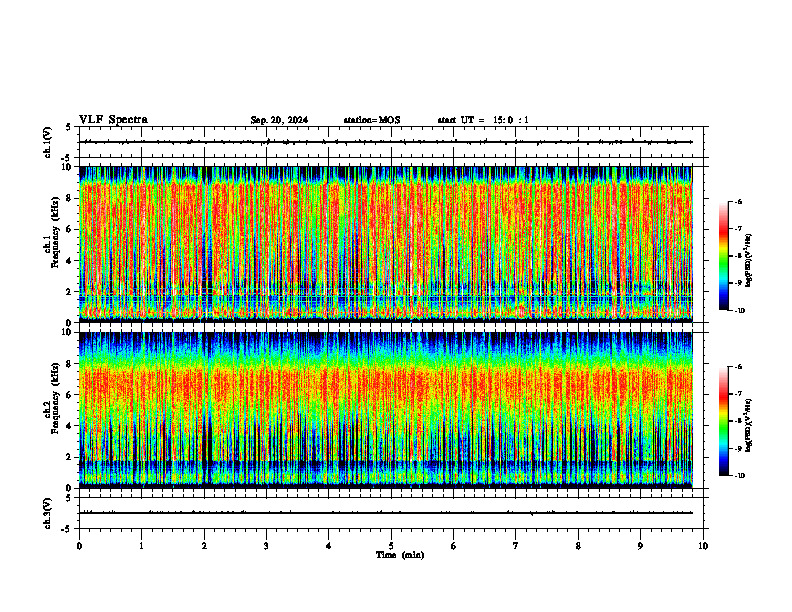Click the "8" time axis tick label
Image resolution: width=792 pixels, height=612 pixels.
tap(578, 546)
